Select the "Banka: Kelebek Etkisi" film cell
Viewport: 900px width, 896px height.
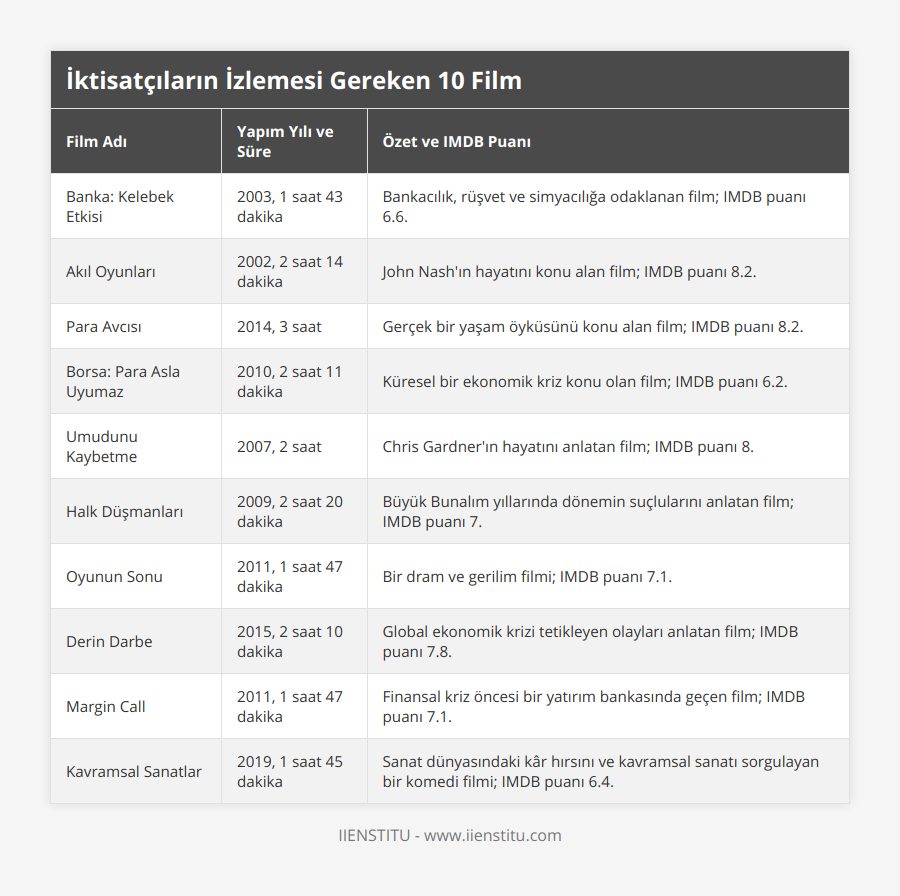pos(120,206)
